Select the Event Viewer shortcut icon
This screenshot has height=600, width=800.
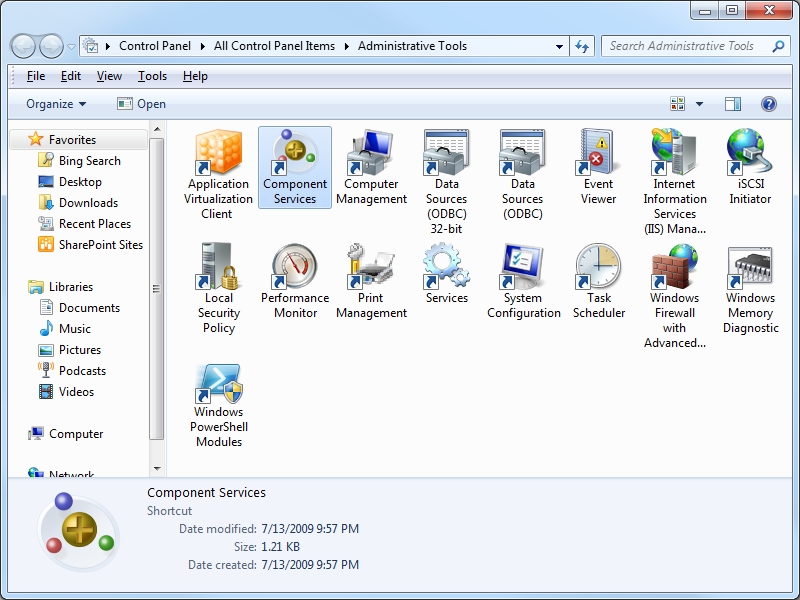598,153
